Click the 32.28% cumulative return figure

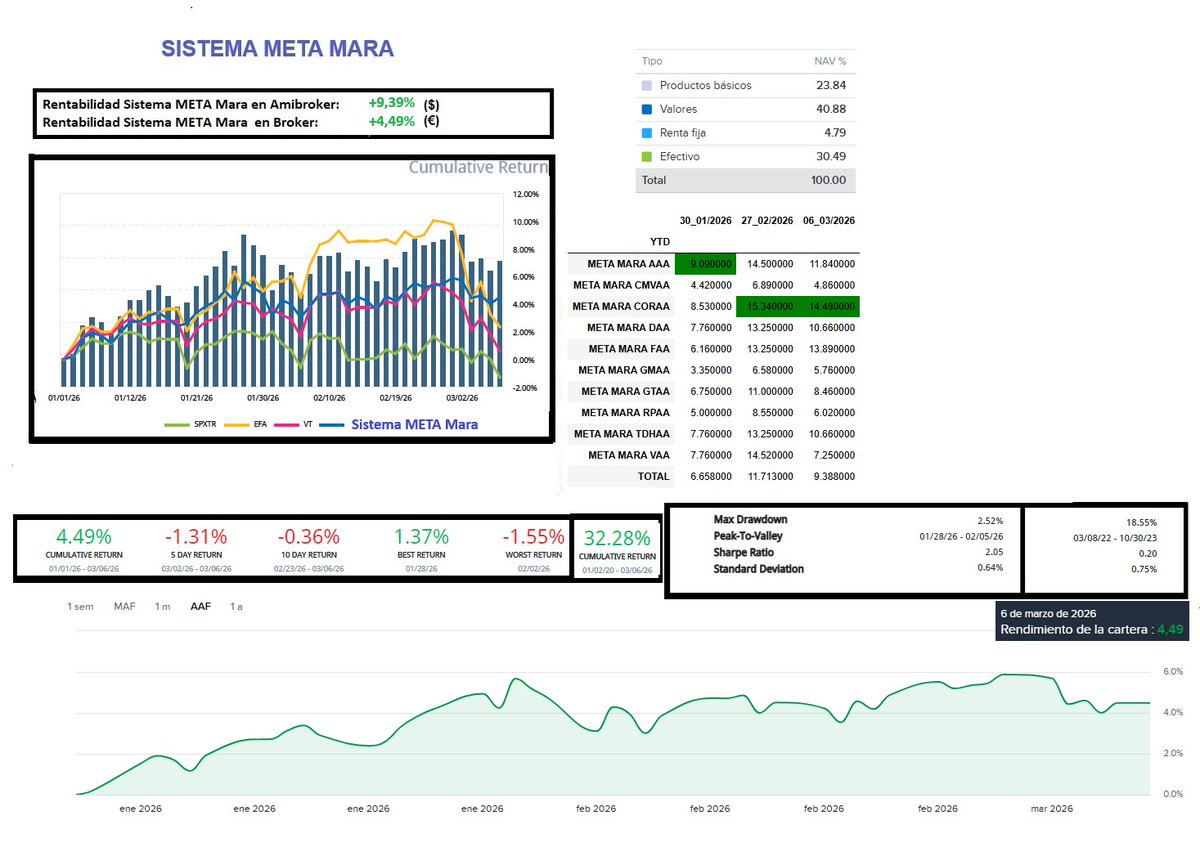[617, 538]
